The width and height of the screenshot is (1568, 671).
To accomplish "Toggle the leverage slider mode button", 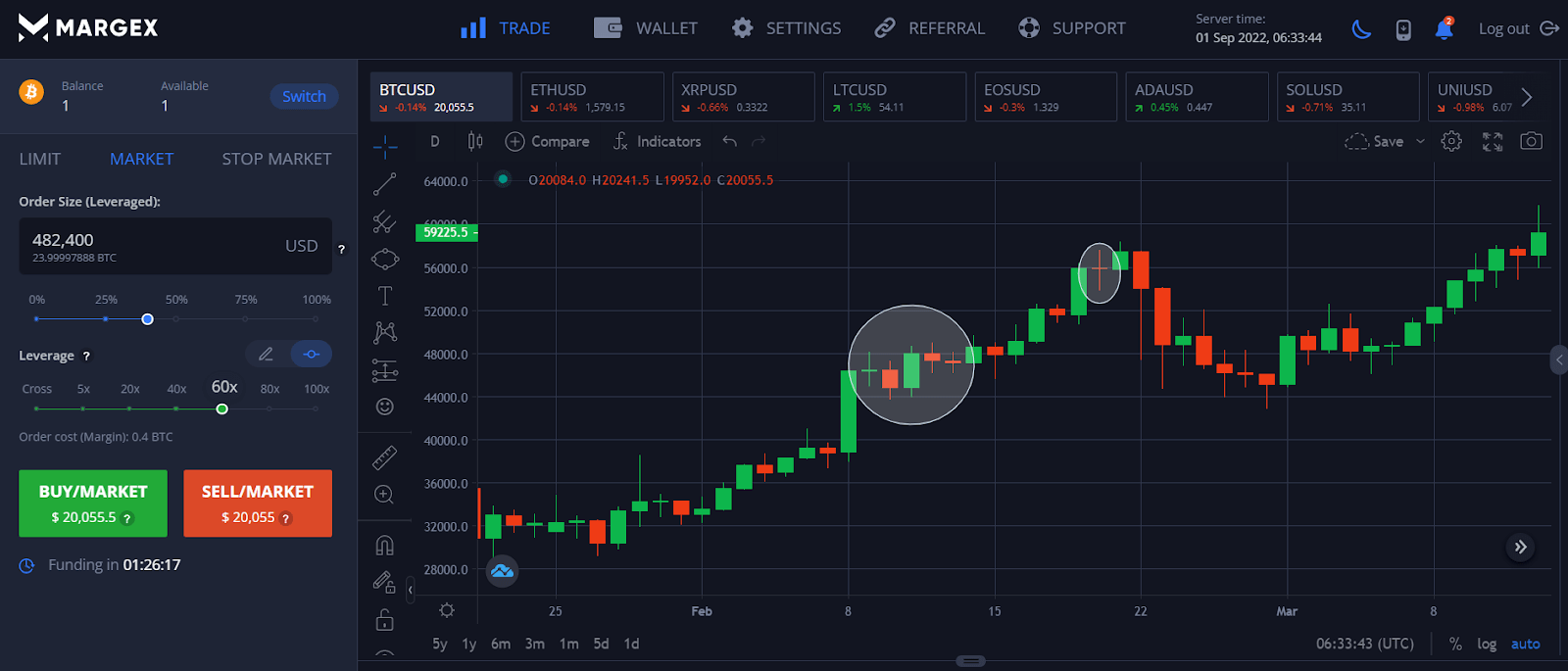I will coord(312,355).
